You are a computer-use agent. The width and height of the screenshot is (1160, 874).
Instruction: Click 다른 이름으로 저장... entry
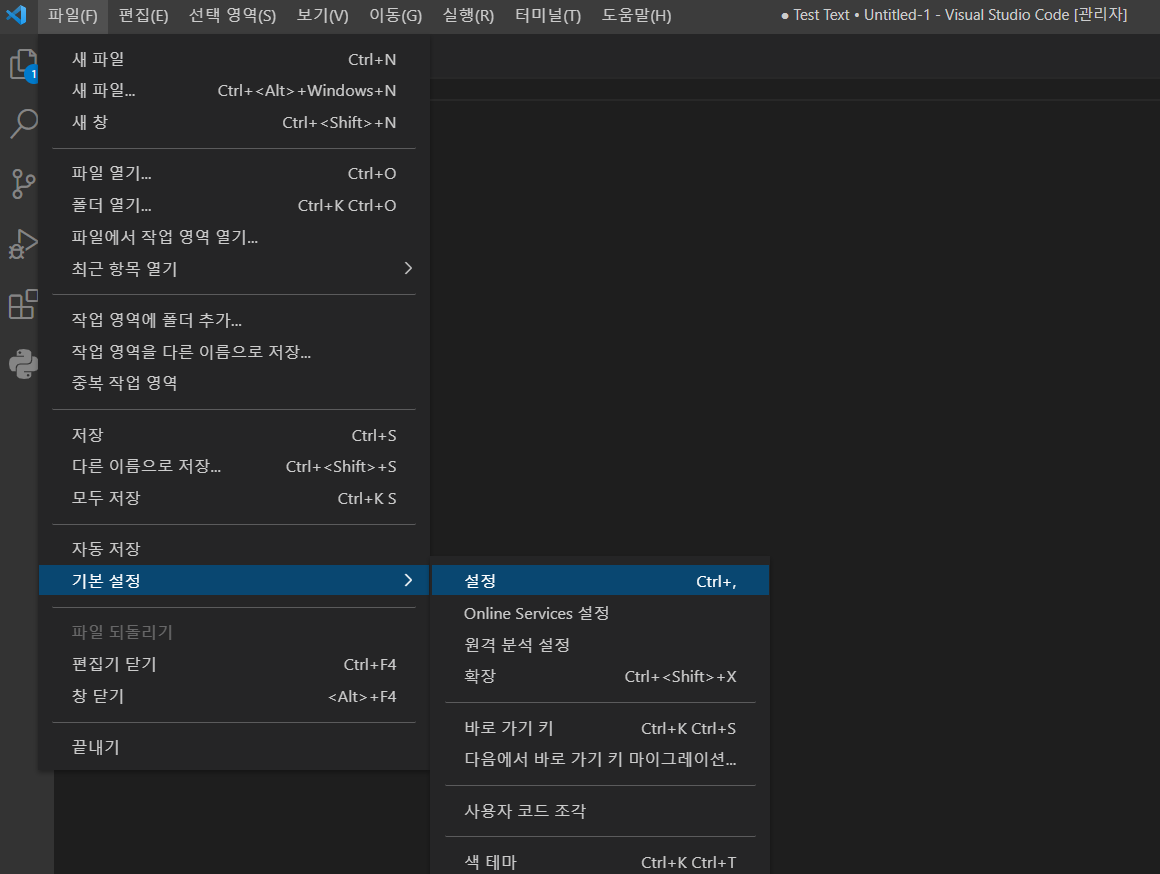click(234, 466)
